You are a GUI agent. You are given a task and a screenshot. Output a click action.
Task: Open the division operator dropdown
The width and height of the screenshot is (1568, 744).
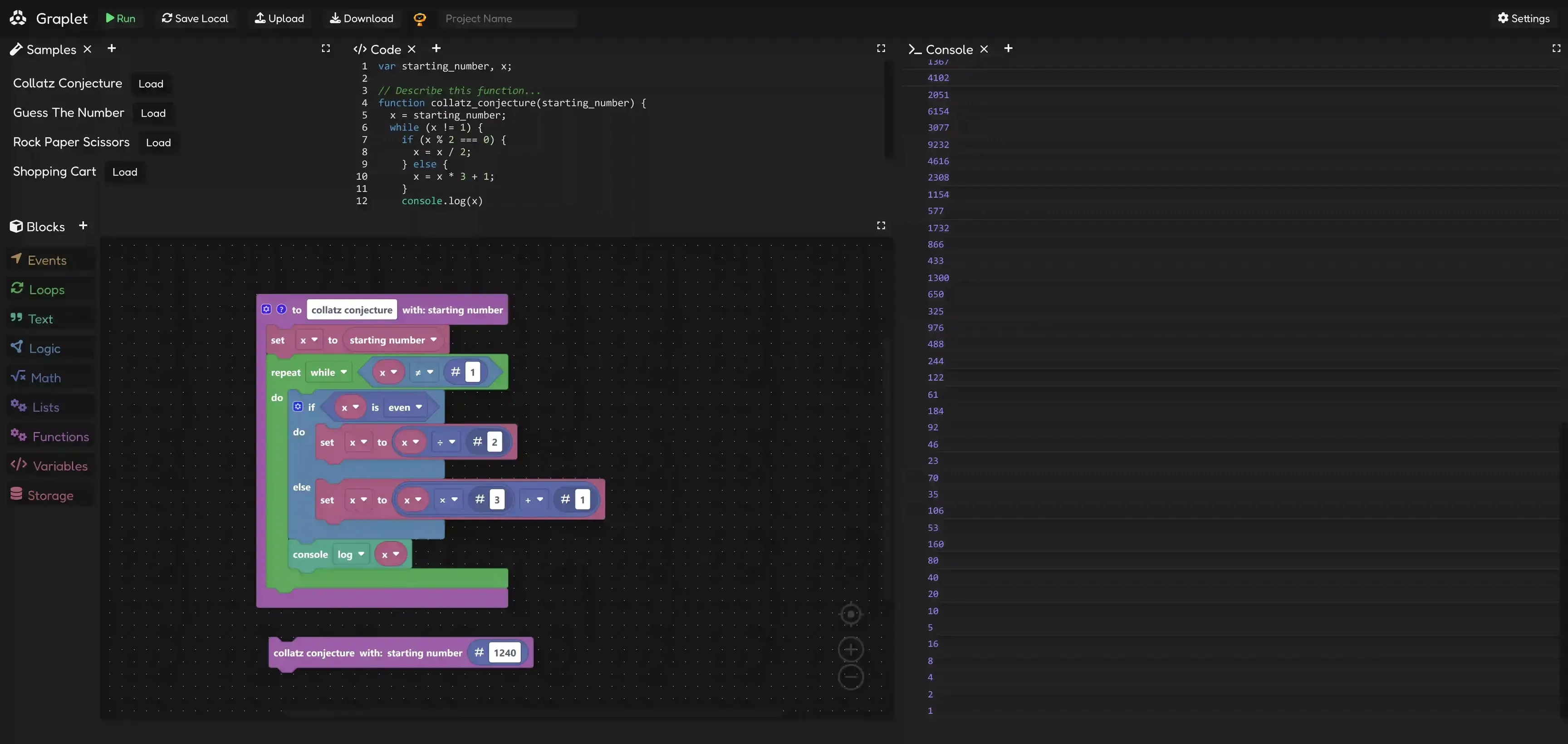point(446,443)
